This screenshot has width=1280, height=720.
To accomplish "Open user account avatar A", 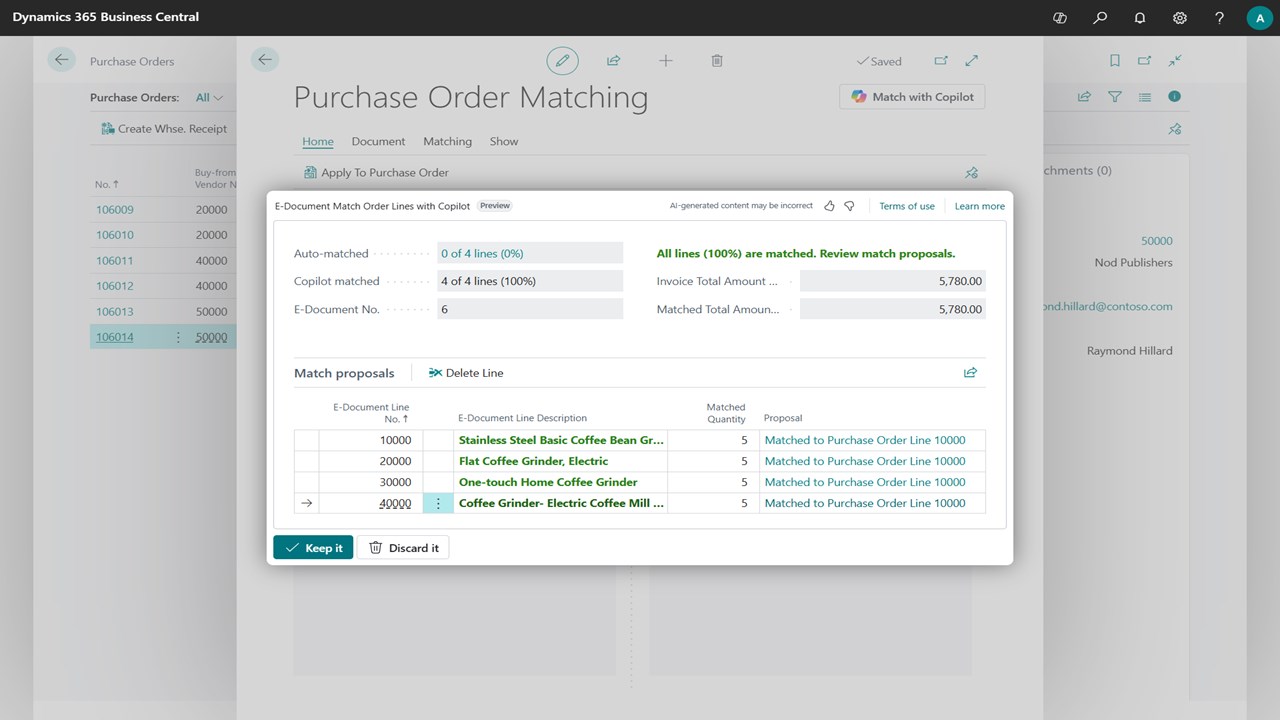I will [x=1259, y=18].
